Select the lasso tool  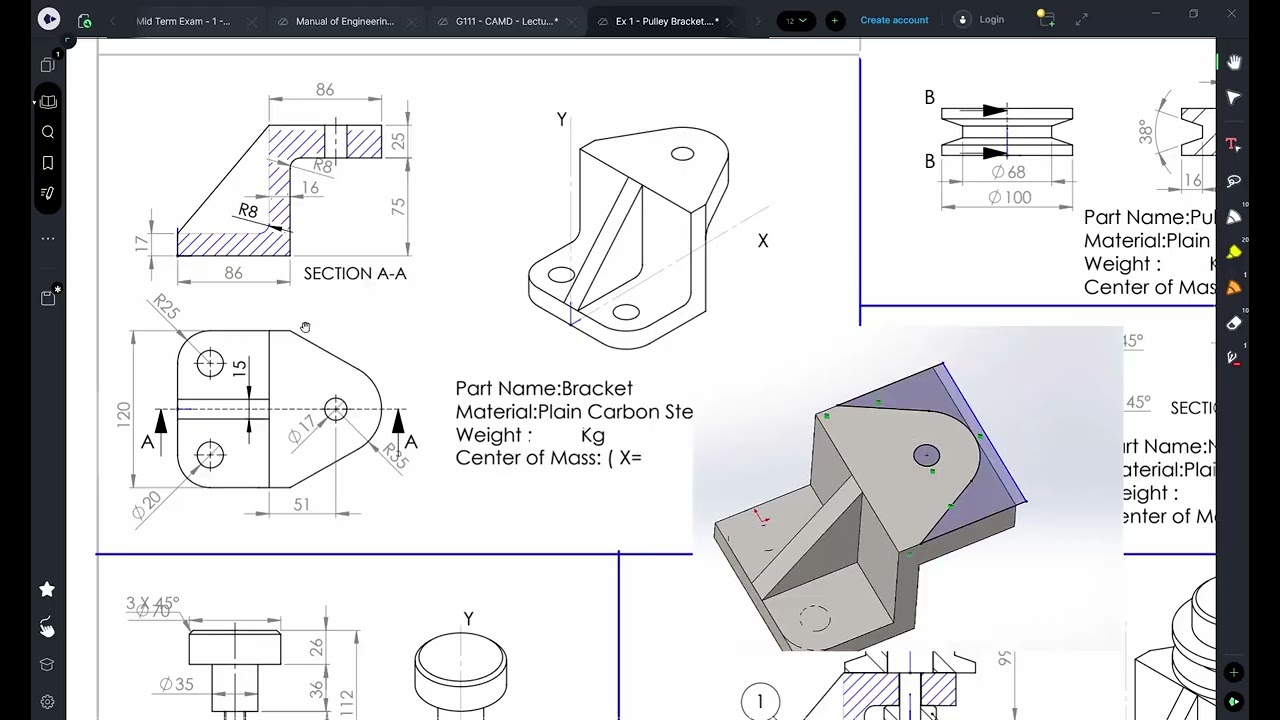tap(1234, 181)
